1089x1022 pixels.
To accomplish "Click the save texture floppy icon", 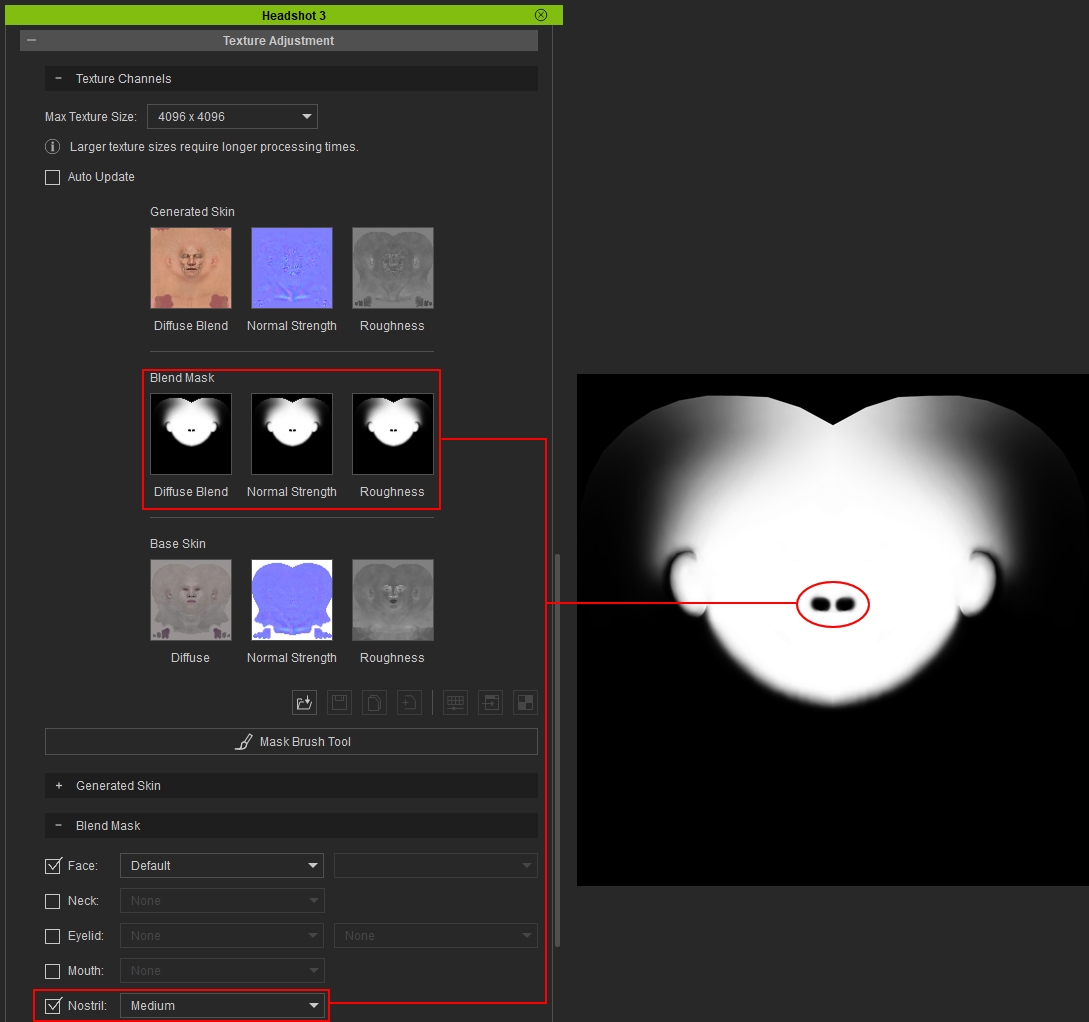I will click(340, 703).
